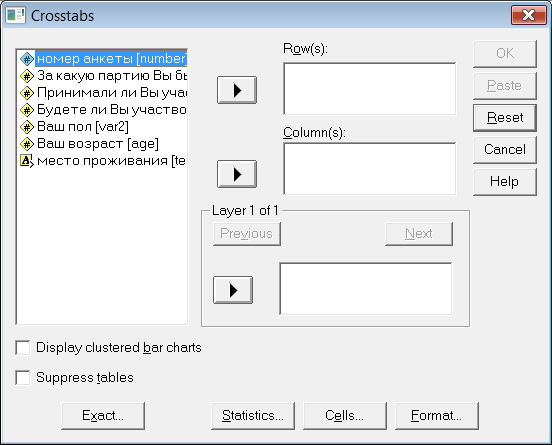This screenshot has height=445, width=552.
Task: Open the Exact... tests dialog
Action: [103, 416]
